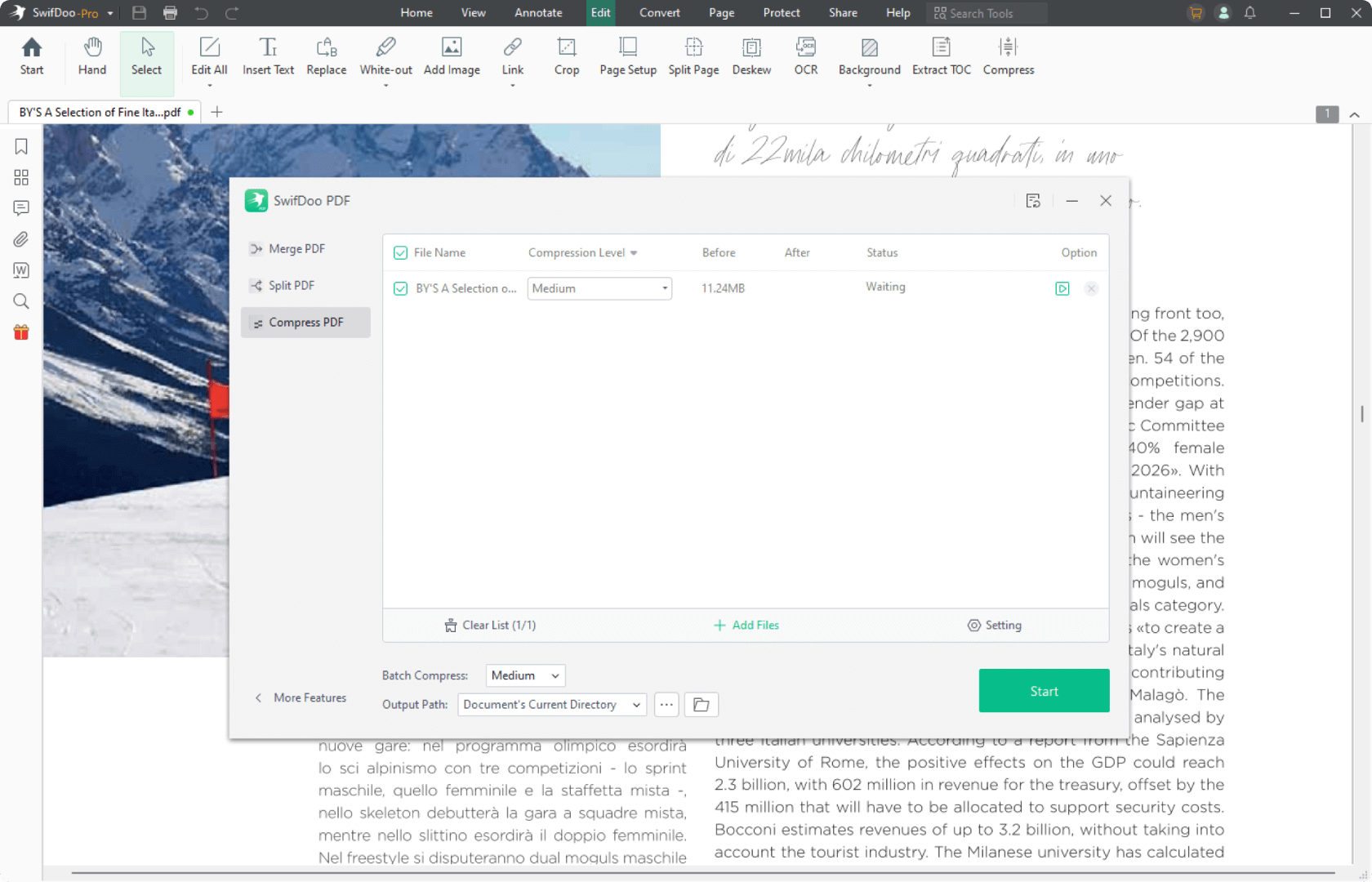Click the red gift icon
The height and width of the screenshot is (882, 1372).
[x=21, y=332]
